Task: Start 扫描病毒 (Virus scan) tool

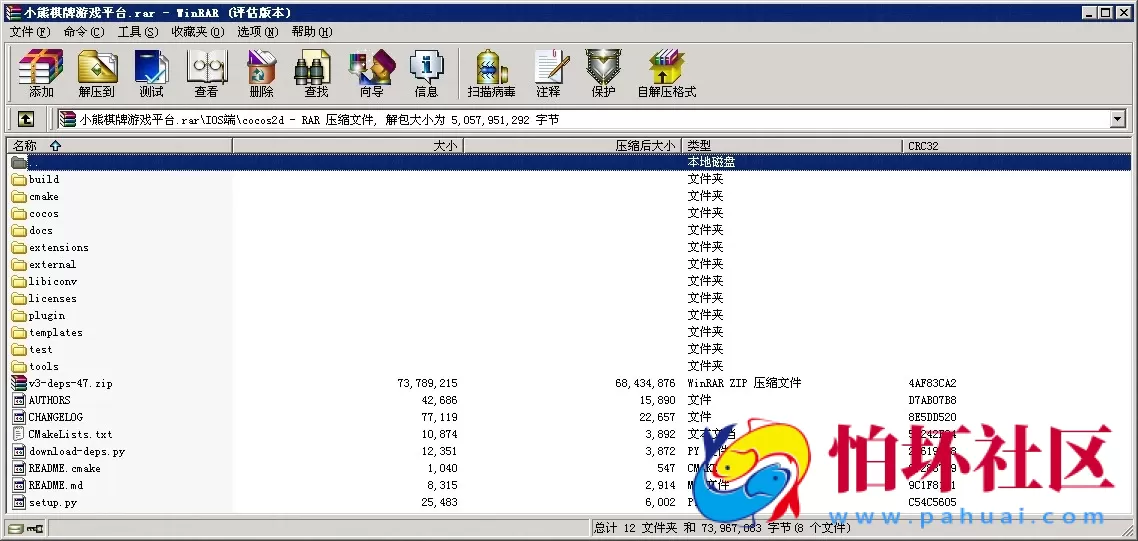Action: coord(491,73)
